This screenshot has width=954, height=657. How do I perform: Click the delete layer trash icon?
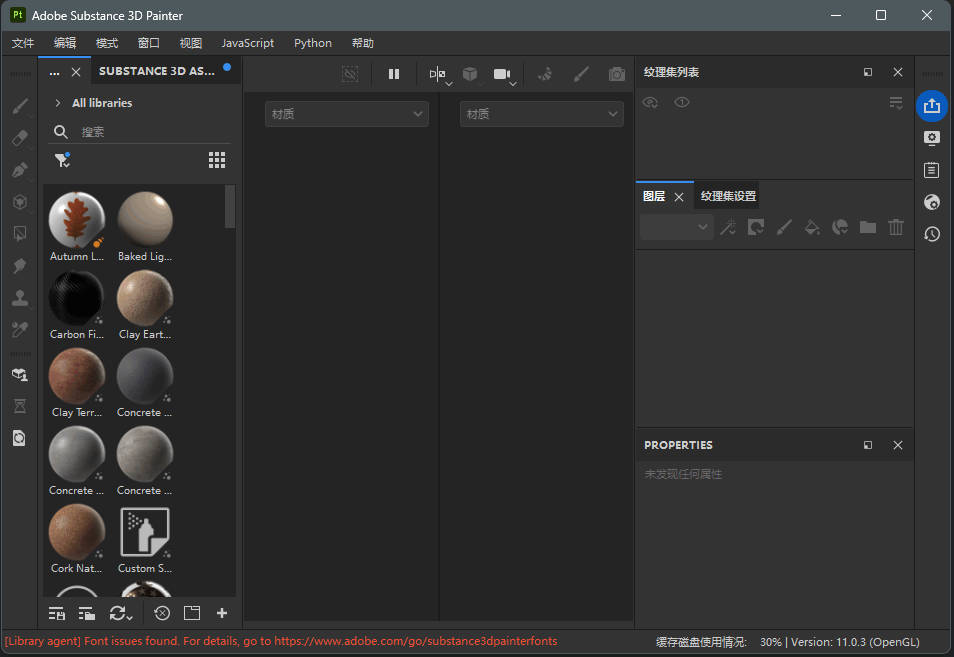pos(896,227)
